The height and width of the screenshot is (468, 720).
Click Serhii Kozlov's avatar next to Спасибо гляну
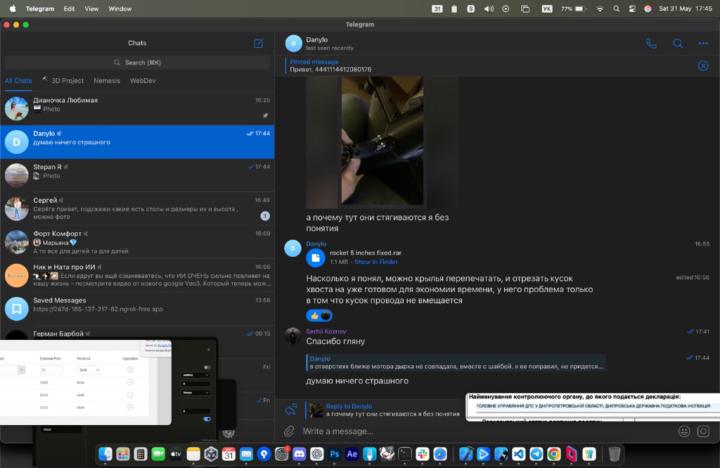pyautogui.click(x=293, y=336)
